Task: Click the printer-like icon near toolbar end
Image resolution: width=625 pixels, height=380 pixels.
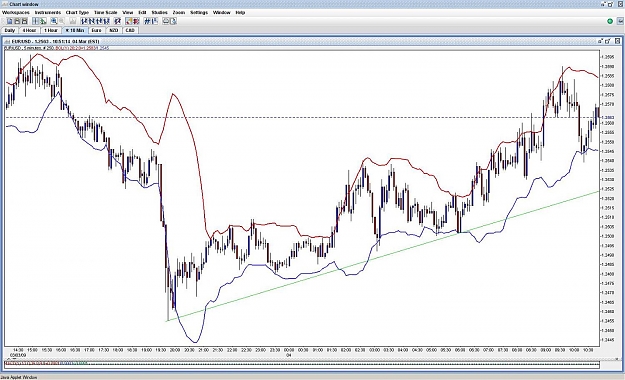Action: coord(166,21)
